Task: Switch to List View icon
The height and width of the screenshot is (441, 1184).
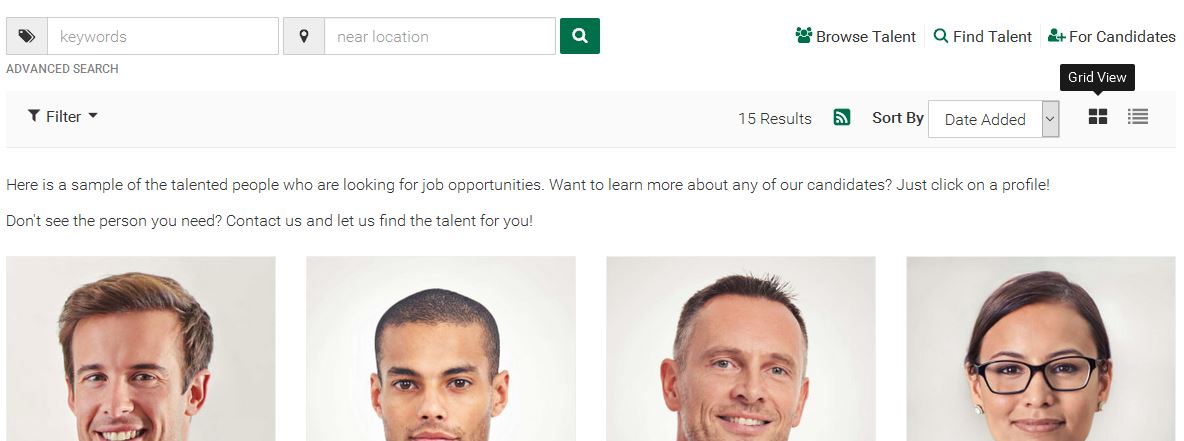Action: [1138, 116]
